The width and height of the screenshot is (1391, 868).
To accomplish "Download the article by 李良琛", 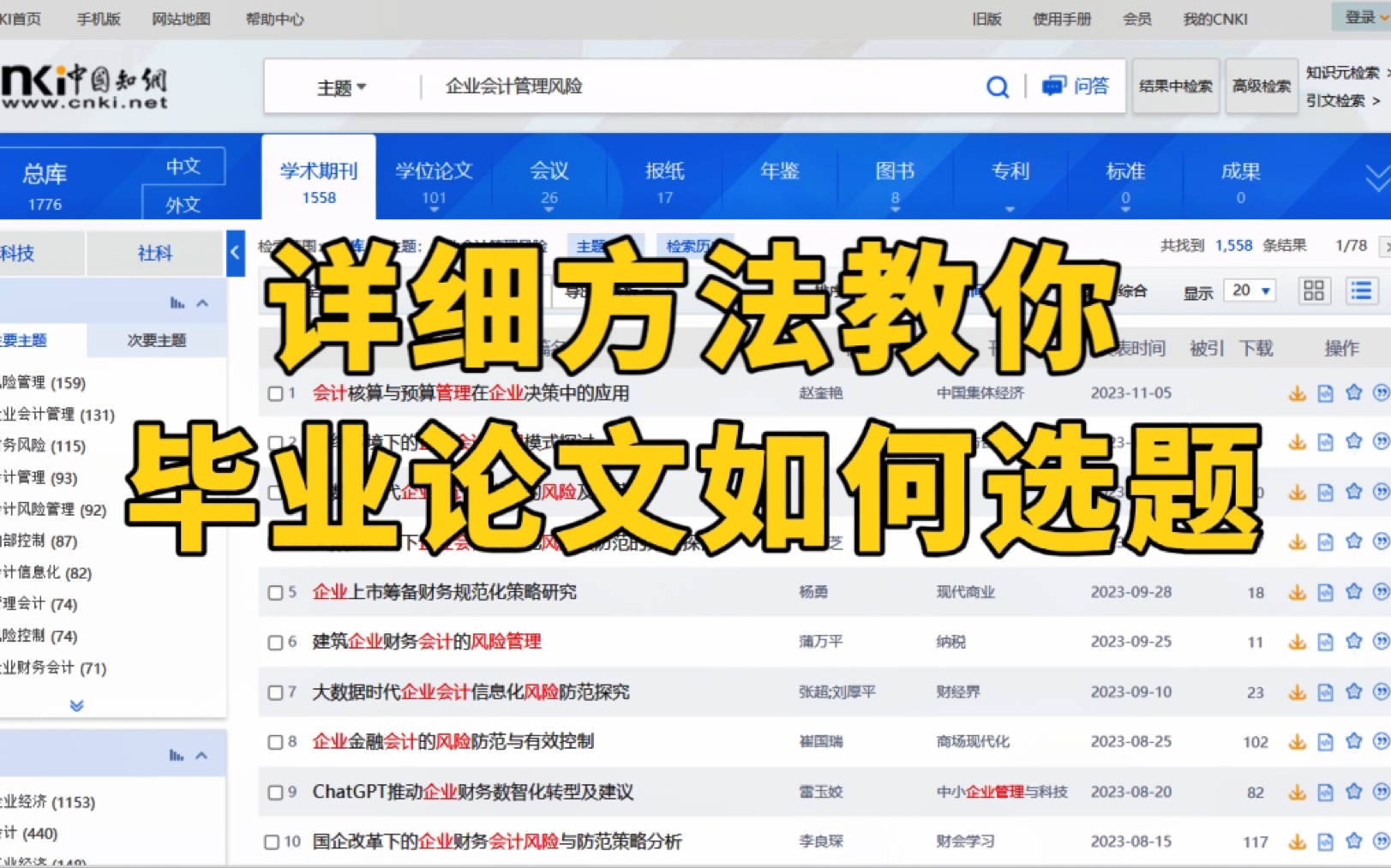I will click(1298, 841).
